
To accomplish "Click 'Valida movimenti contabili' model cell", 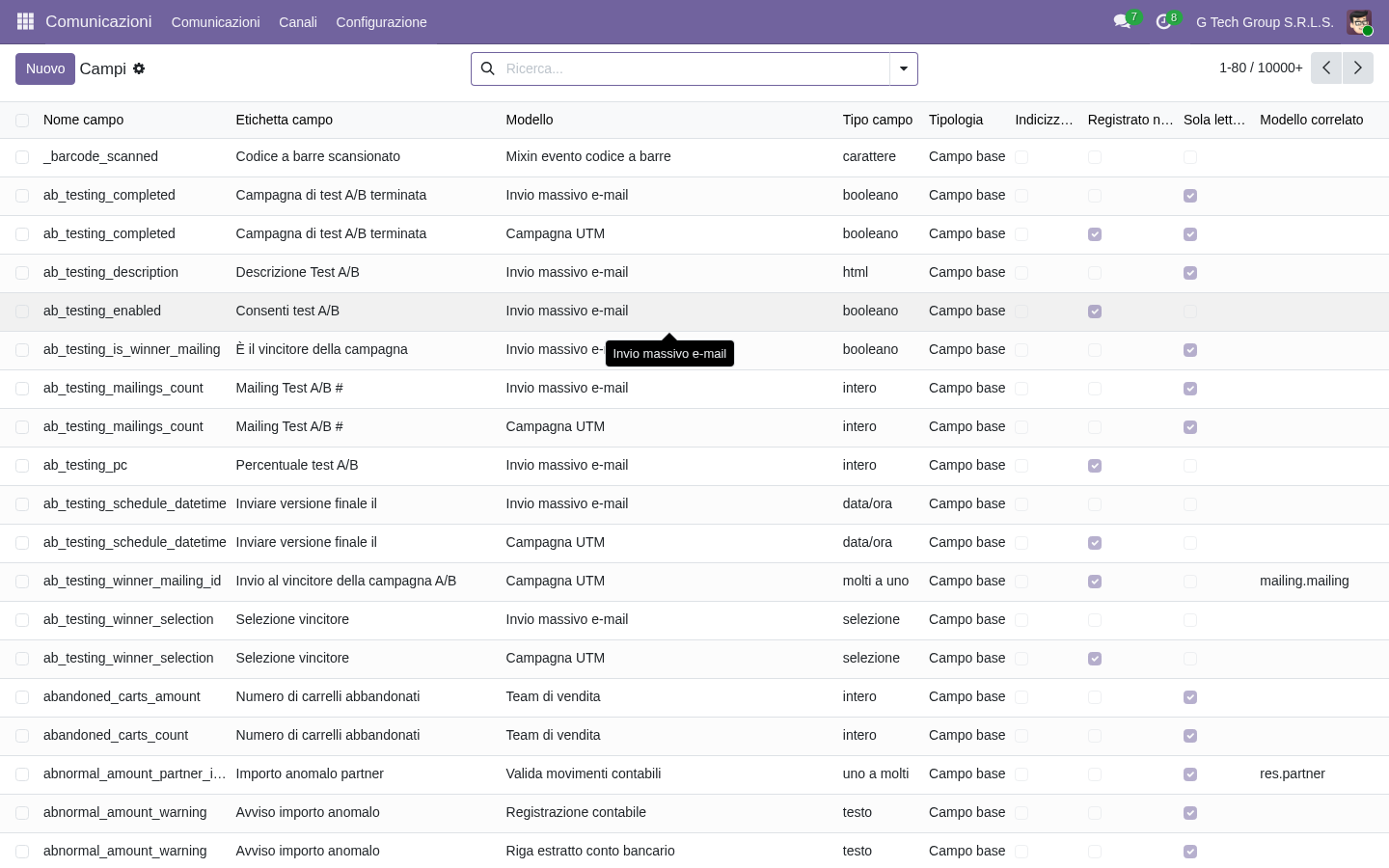I will click(x=583, y=773).
